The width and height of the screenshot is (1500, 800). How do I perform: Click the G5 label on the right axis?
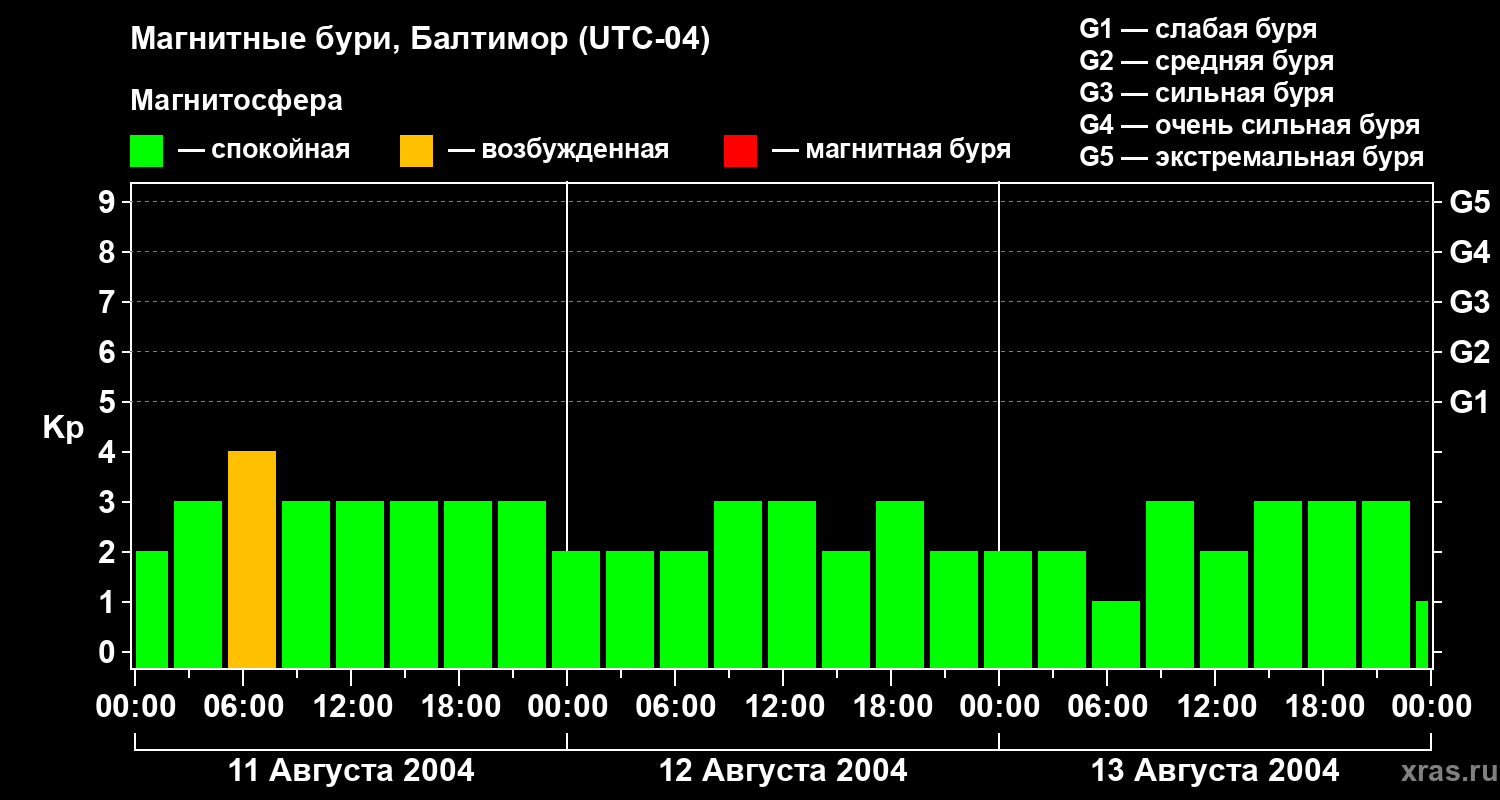tap(1469, 202)
